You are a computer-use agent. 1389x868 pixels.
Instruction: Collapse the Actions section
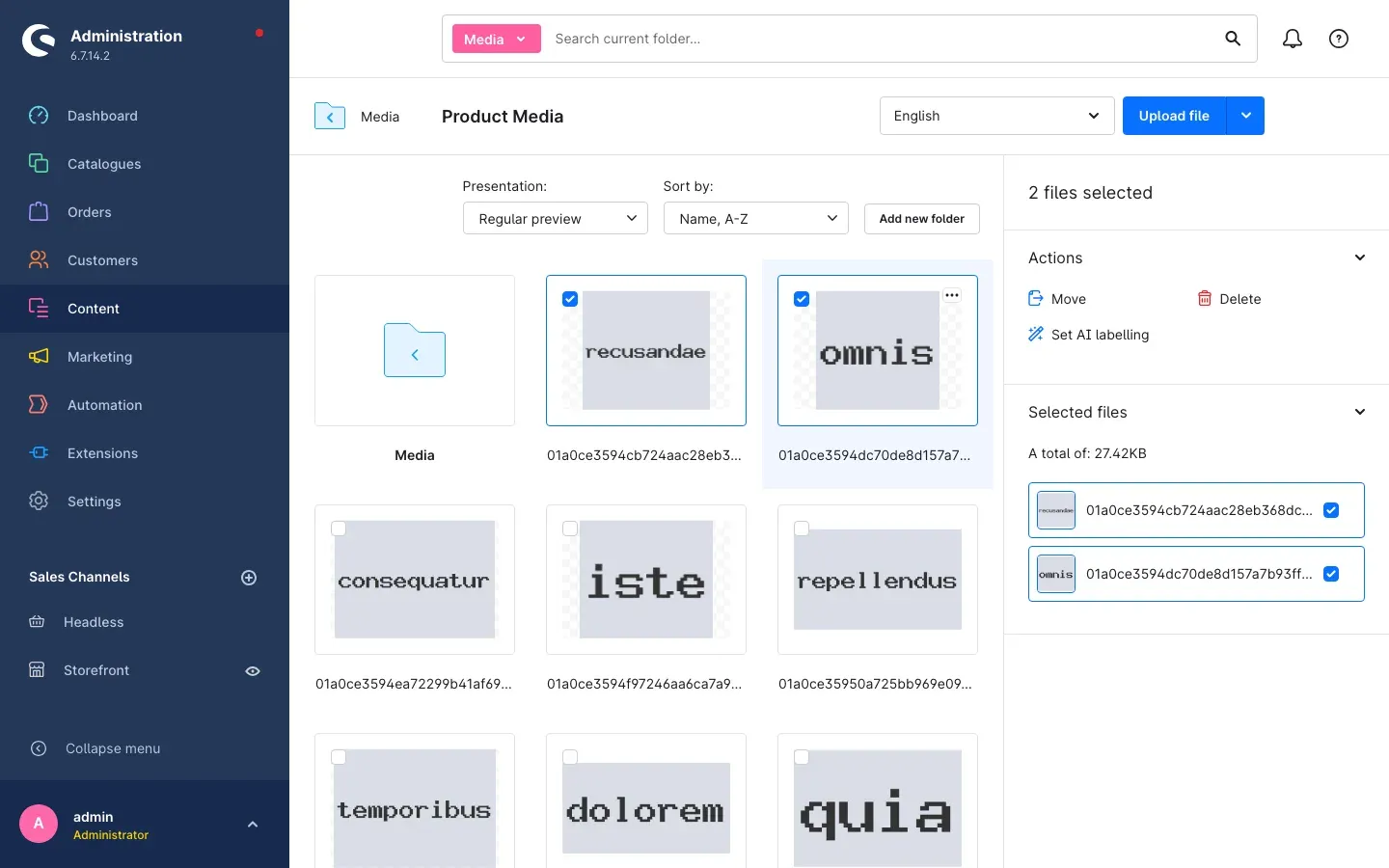click(x=1360, y=258)
